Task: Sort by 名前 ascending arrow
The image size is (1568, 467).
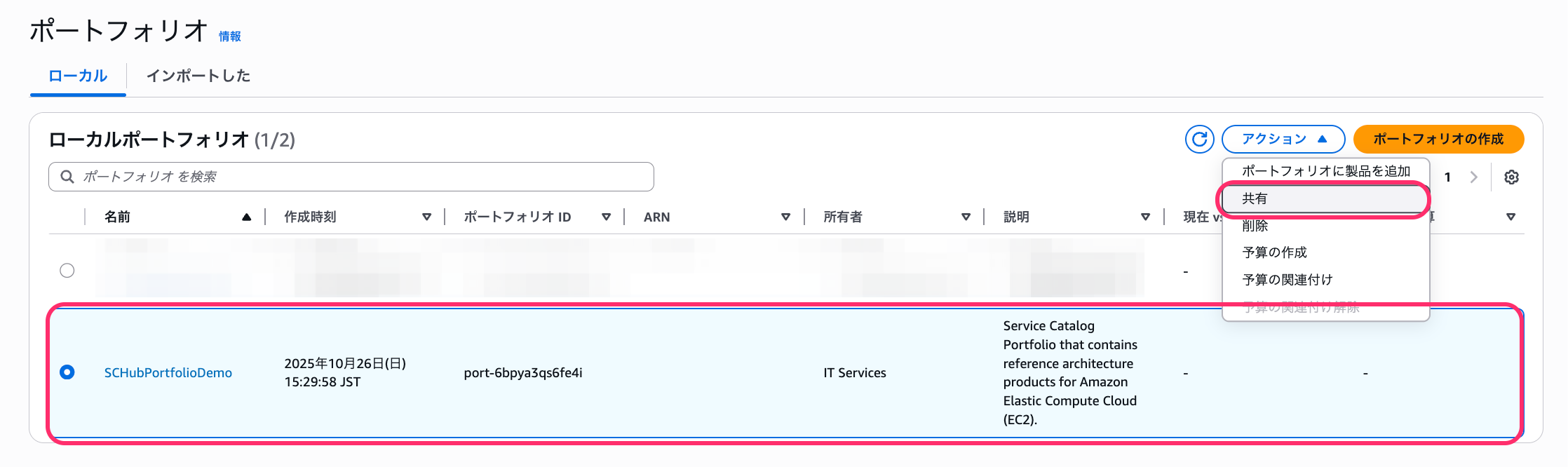Action: [246, 217]
